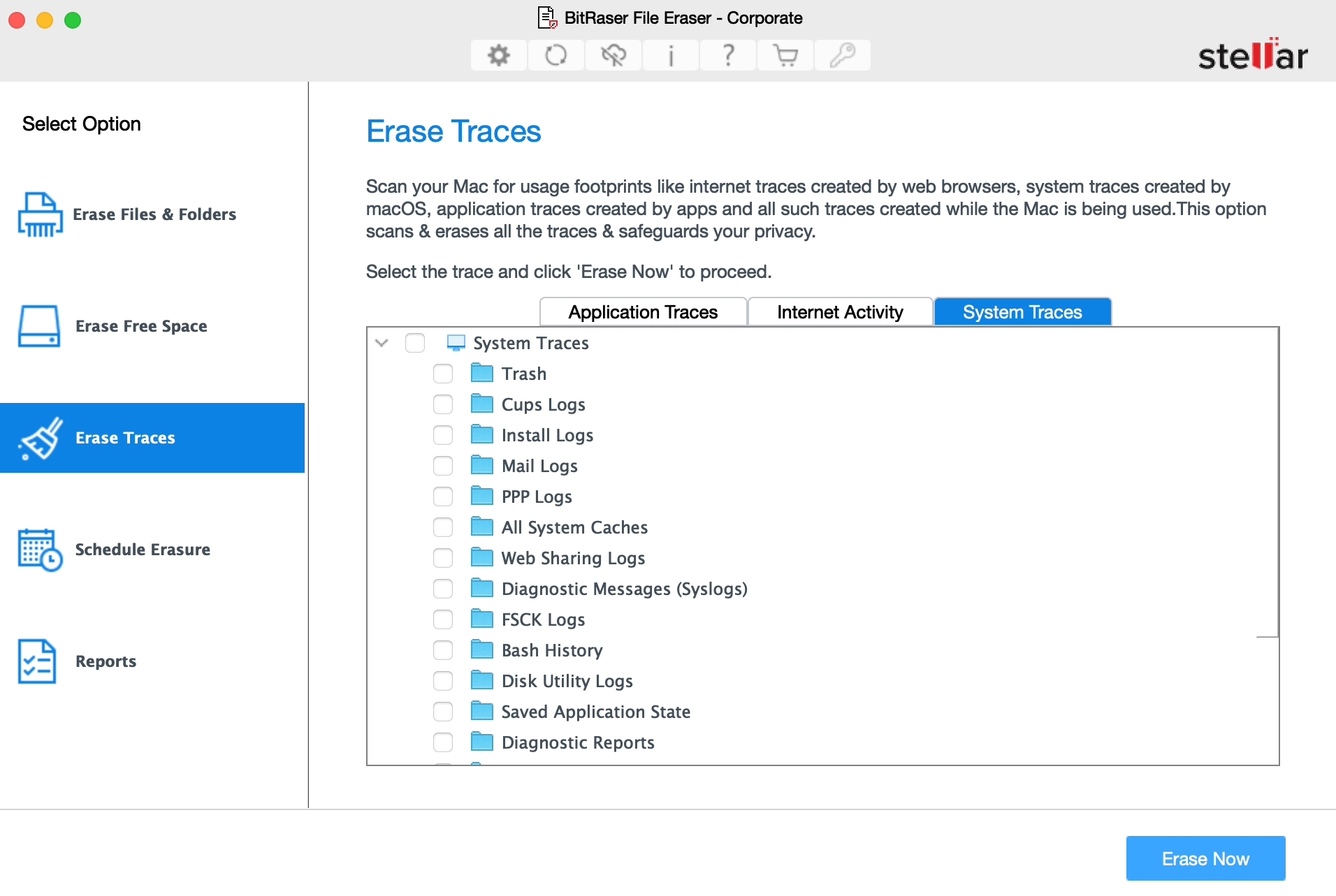Open Schedule Erasure calendar icon
Image resolution: width=1336 pixels, height=896 pixels.
coord(40,550)
